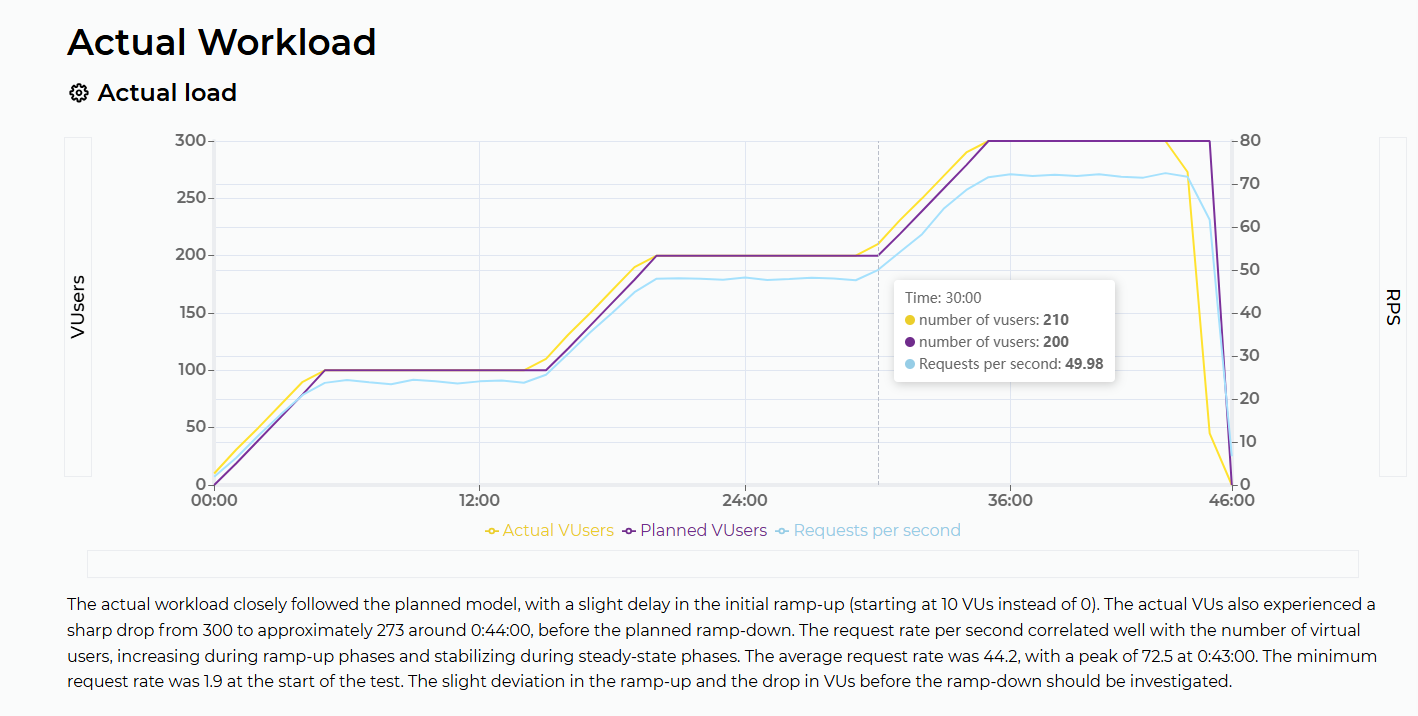Click the yellow Actual VUsers legend marker
This screenshot has width=1418, height=716.
pyautogui.click(x=492, y=531)
